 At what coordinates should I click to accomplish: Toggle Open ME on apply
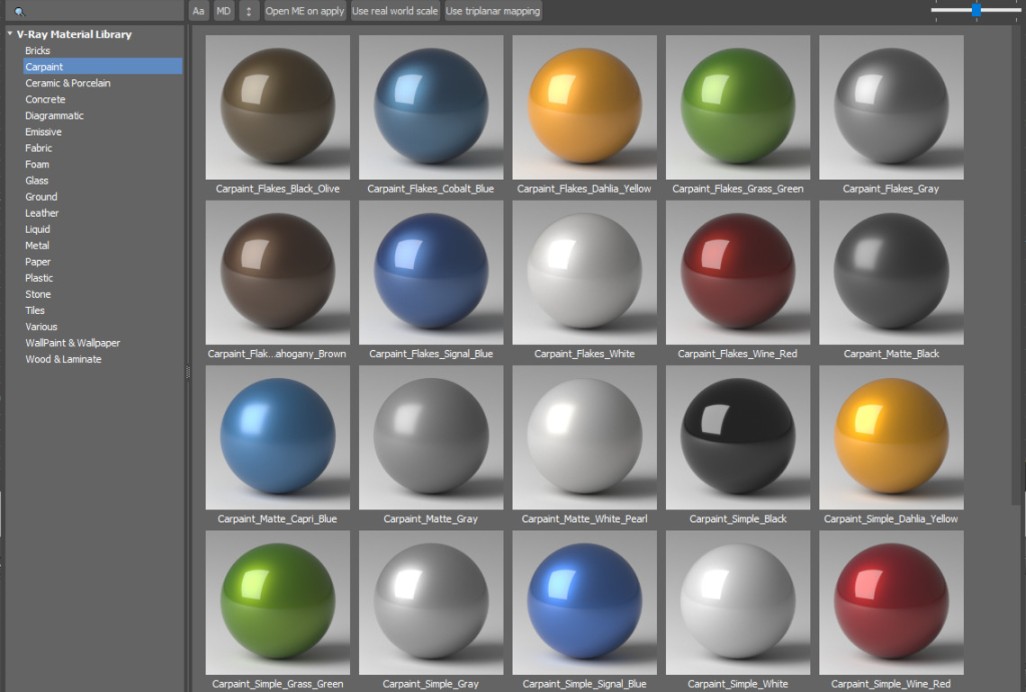coord(304,11)
